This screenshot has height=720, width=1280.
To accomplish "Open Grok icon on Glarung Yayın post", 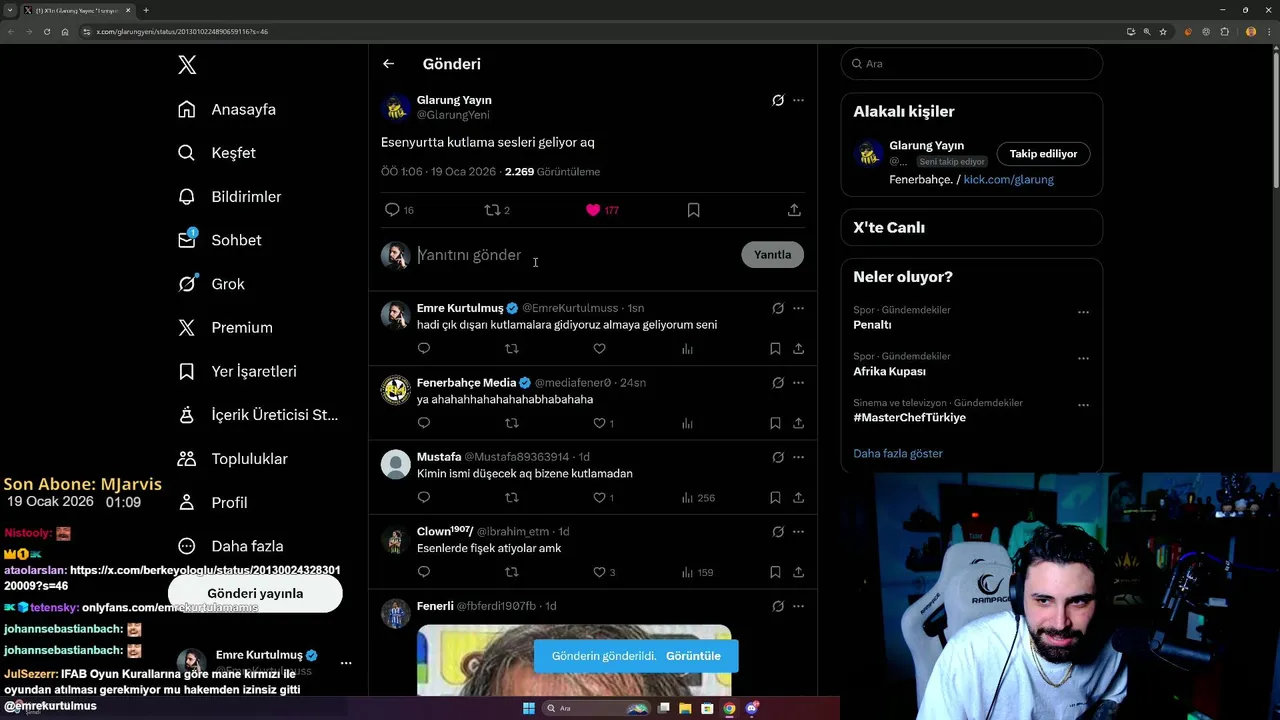I will point(778,100).
